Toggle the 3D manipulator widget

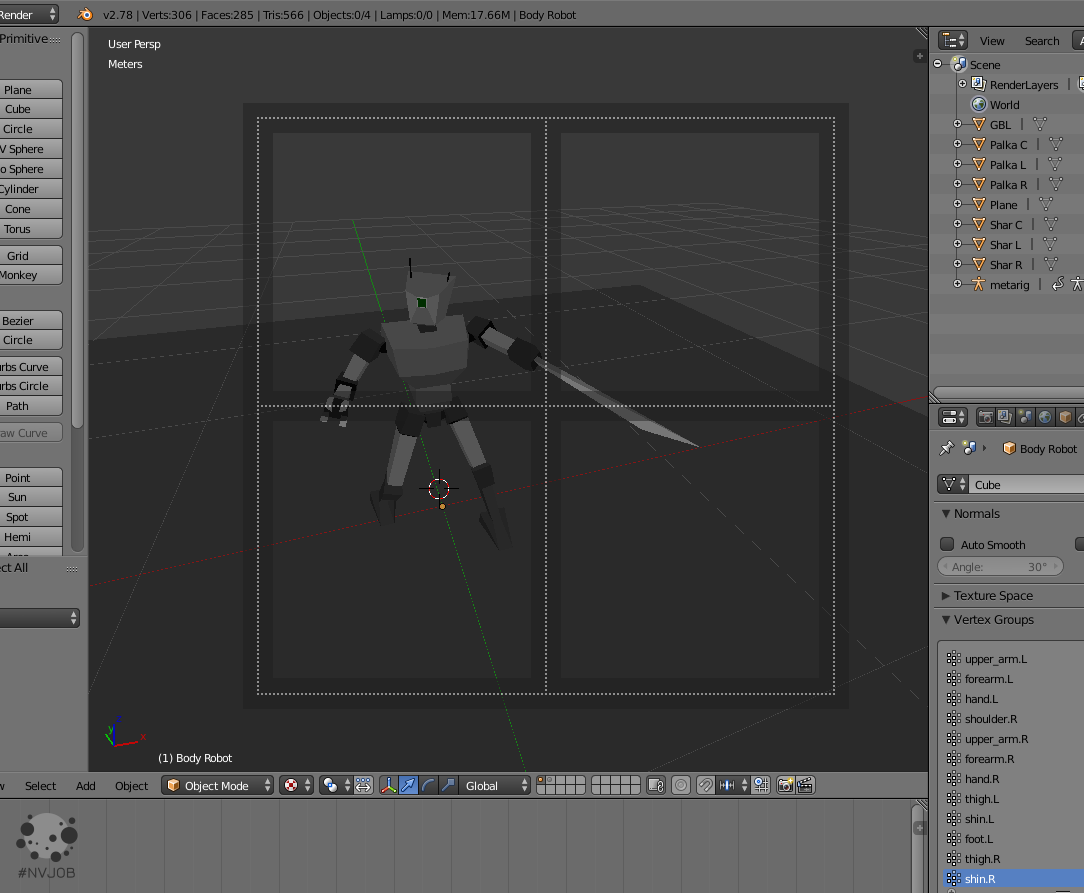click(389, 785)
